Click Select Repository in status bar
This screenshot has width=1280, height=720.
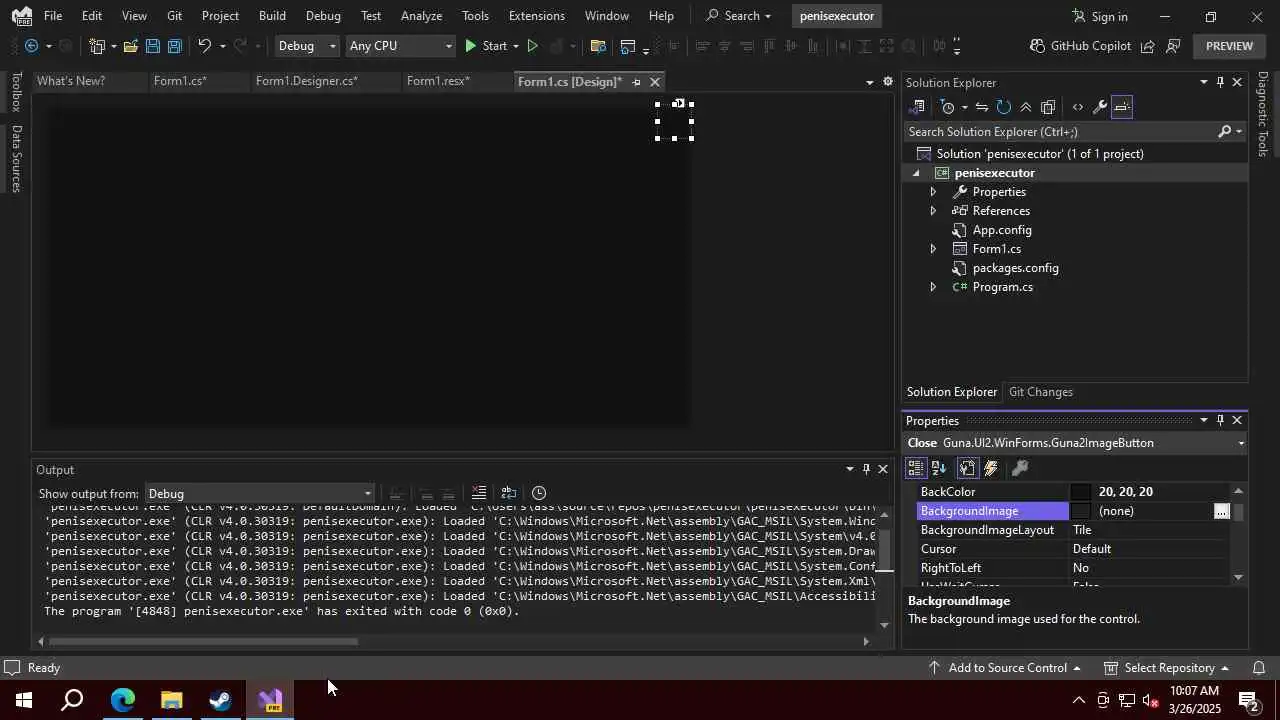click(1167, 668)
